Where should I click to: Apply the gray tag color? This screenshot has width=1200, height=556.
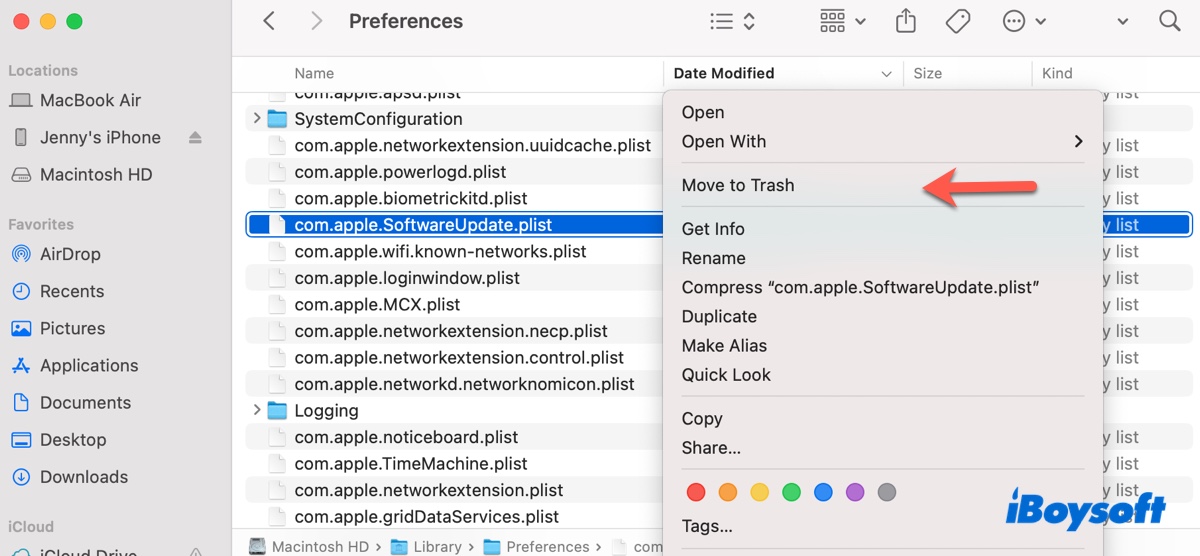tap(886, 492)
